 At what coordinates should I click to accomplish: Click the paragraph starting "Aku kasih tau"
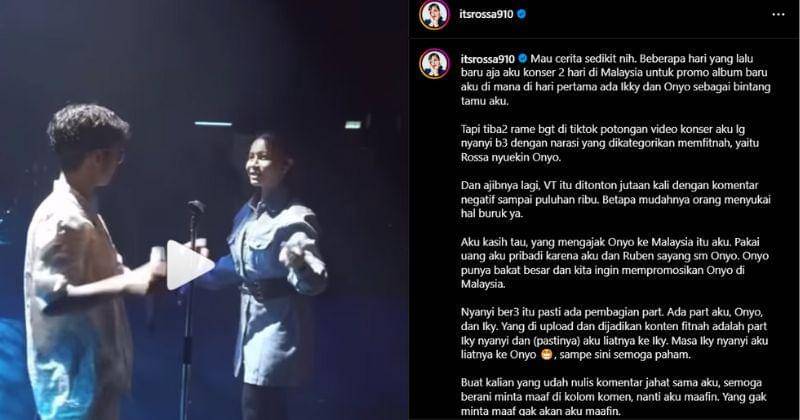pos(614,263)
